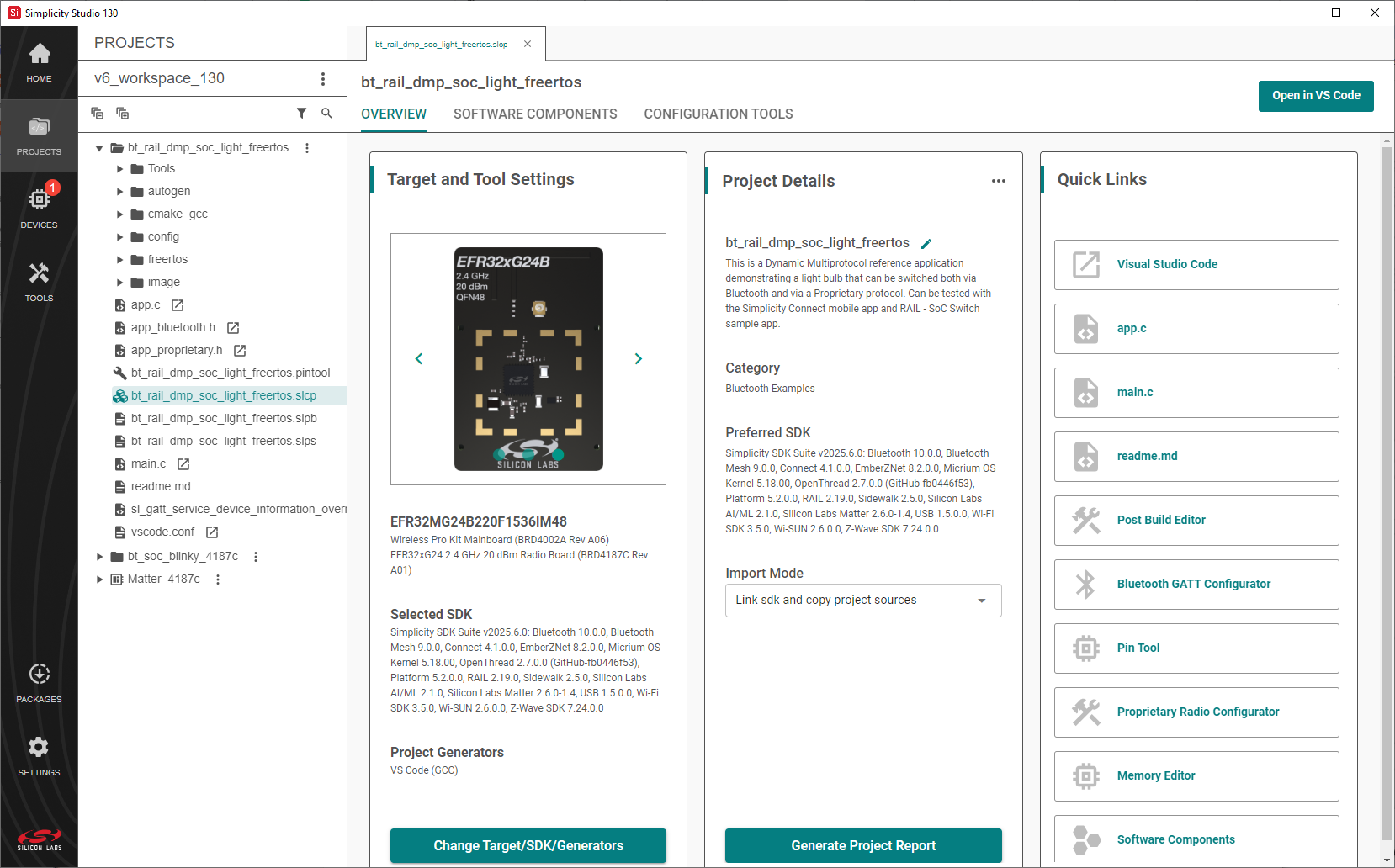Screen dimensions: 1395x868
Task: Search projects with the magnifier icon
Action: [326, 113]
